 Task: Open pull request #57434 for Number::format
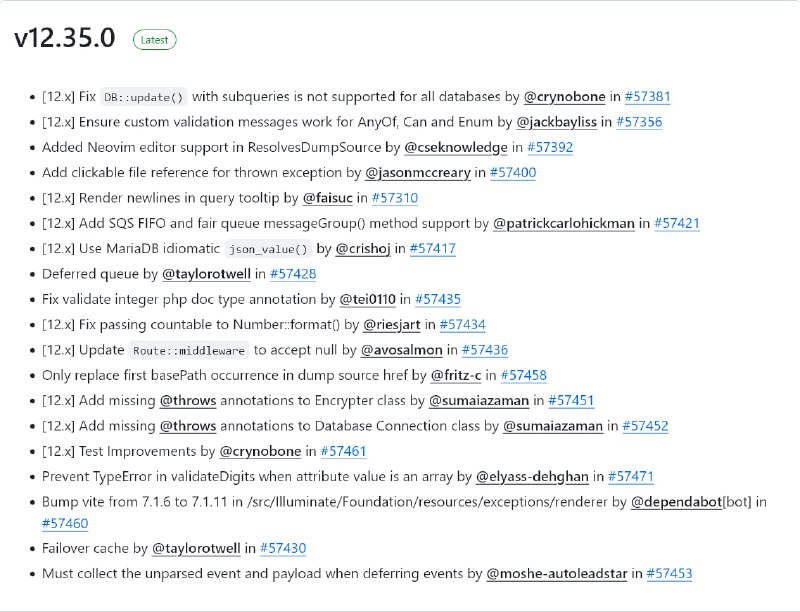pos(462,324)
